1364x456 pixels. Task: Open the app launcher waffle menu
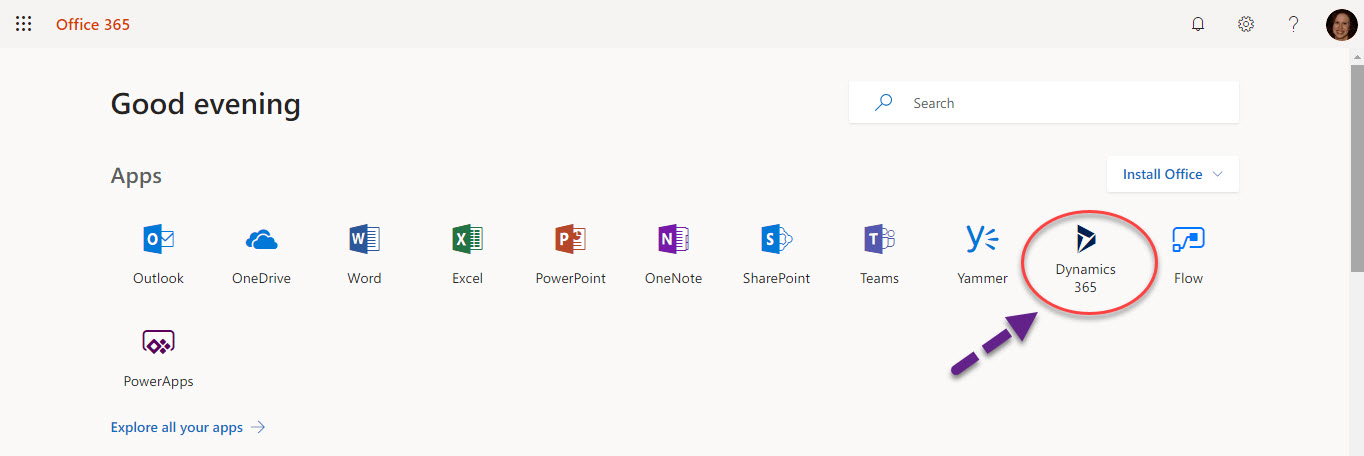[x=24, y=24]
